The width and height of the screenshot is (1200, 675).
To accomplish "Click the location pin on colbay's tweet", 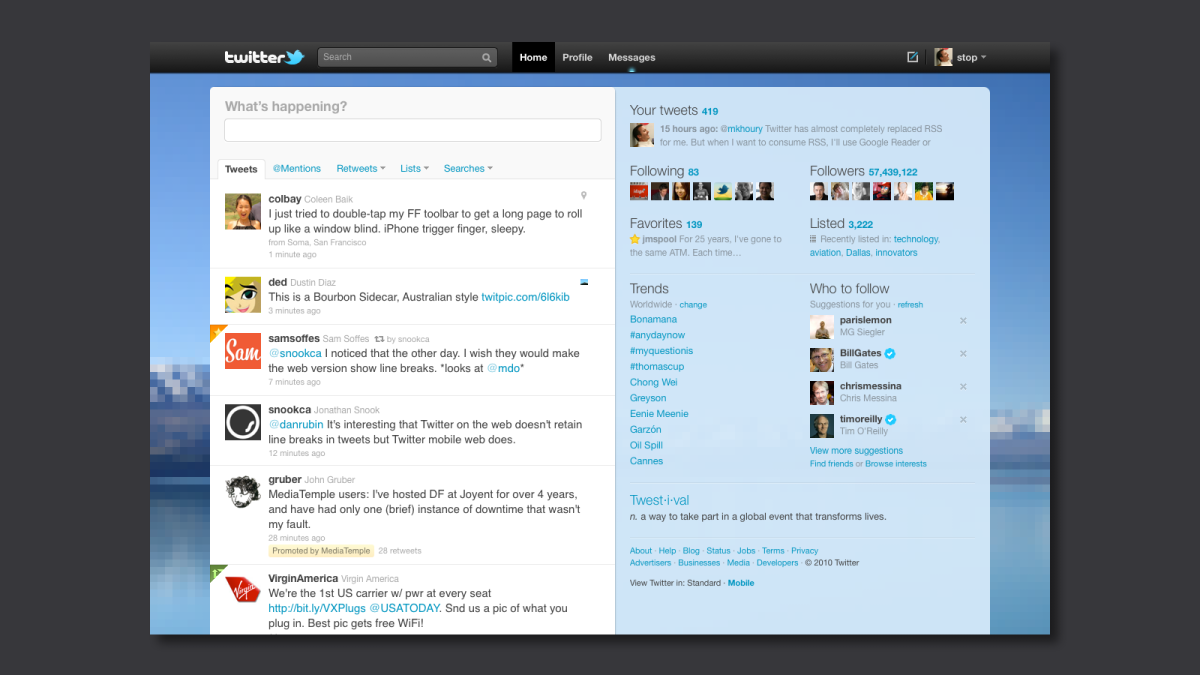I will (x=584, y=195).
